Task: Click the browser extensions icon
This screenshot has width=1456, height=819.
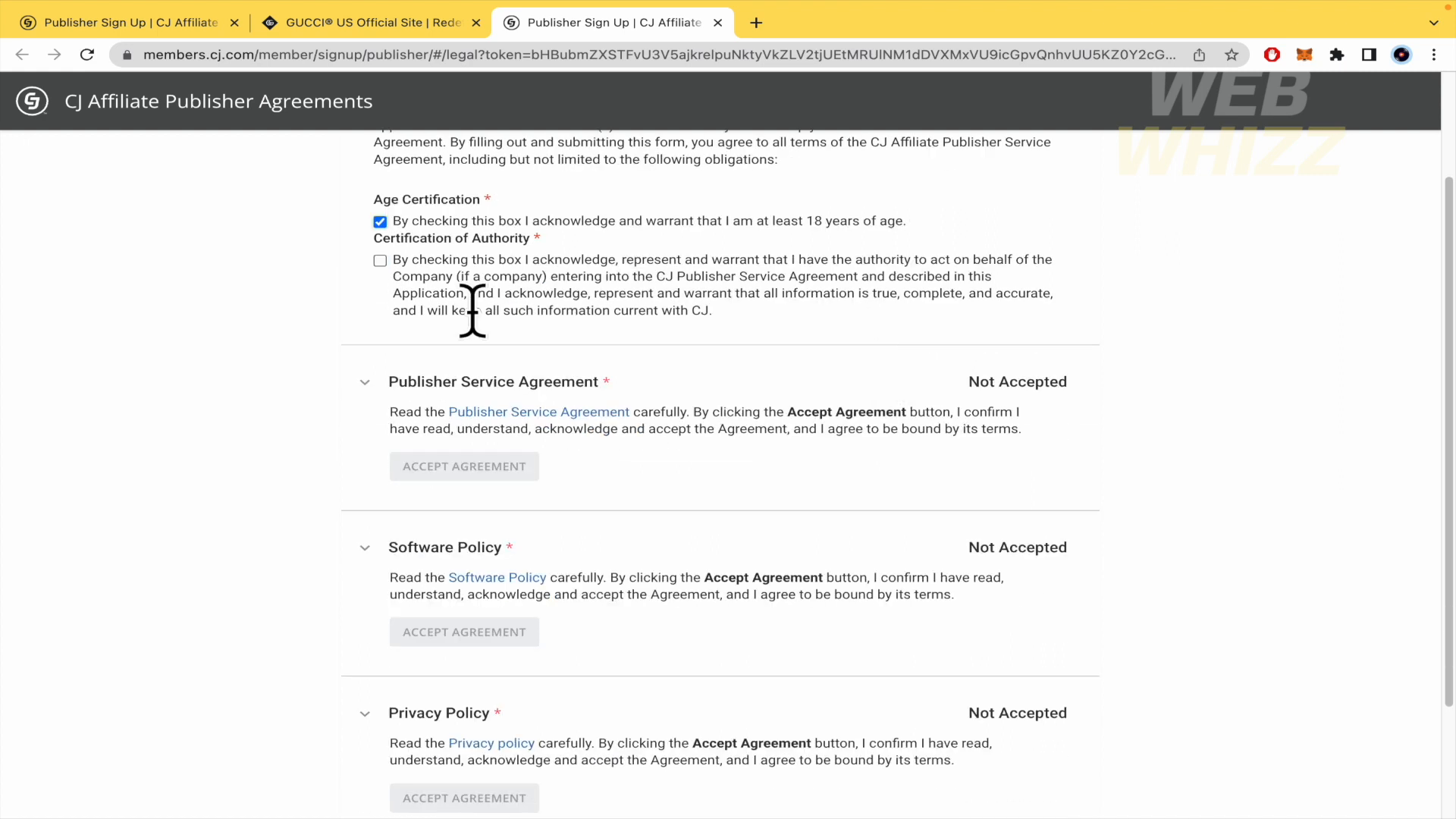Action: 1339,55
